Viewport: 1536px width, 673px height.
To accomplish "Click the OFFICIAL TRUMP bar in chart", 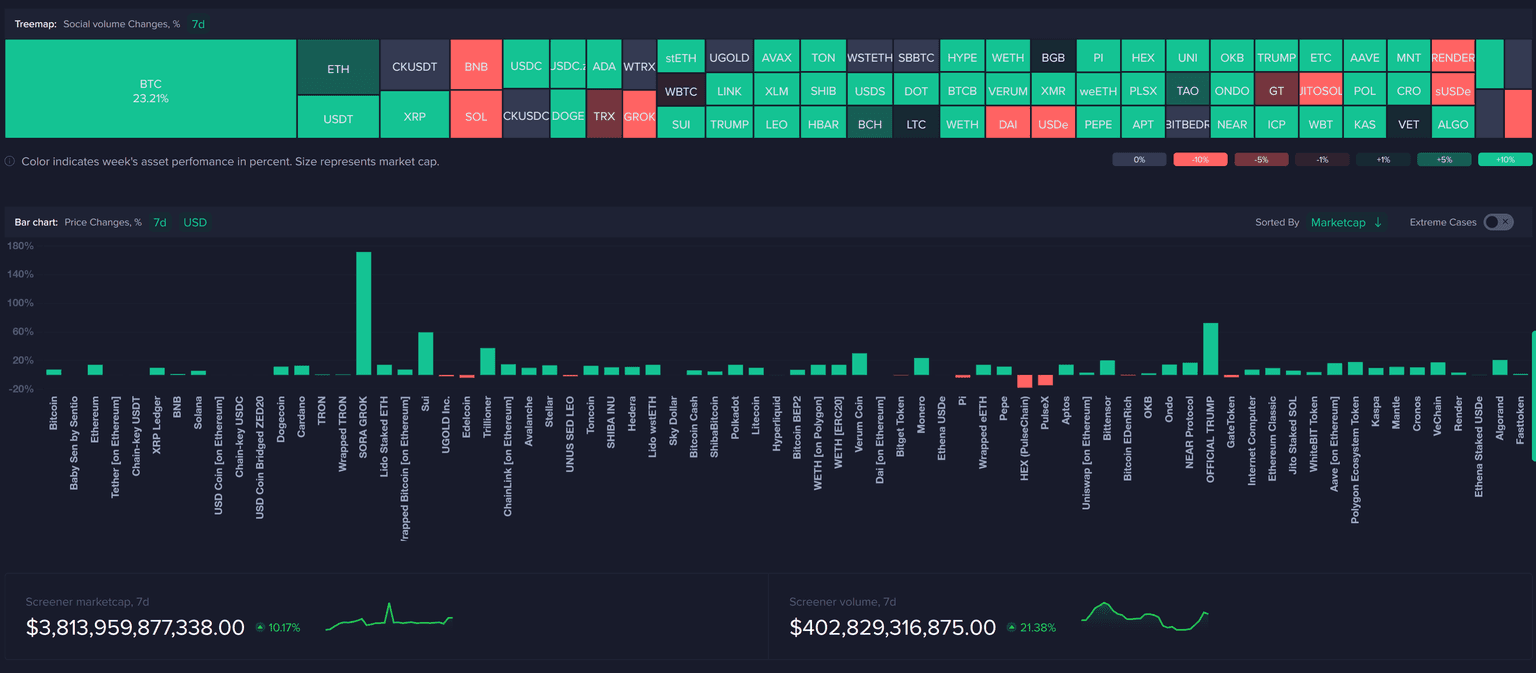I will 1210,348.
